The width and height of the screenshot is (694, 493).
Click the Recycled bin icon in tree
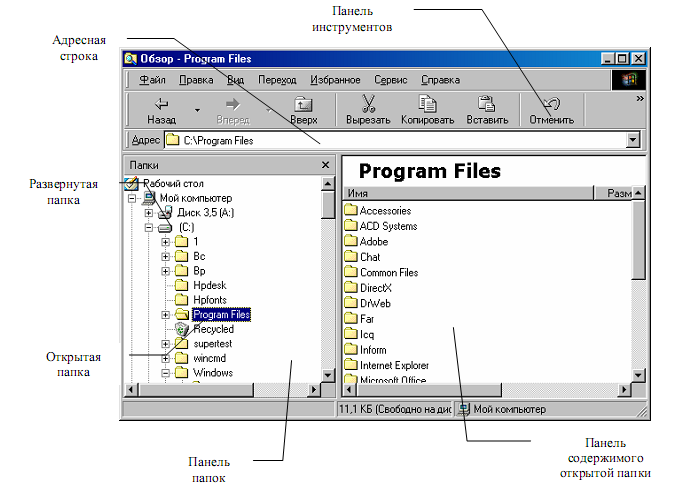[181, 329]
